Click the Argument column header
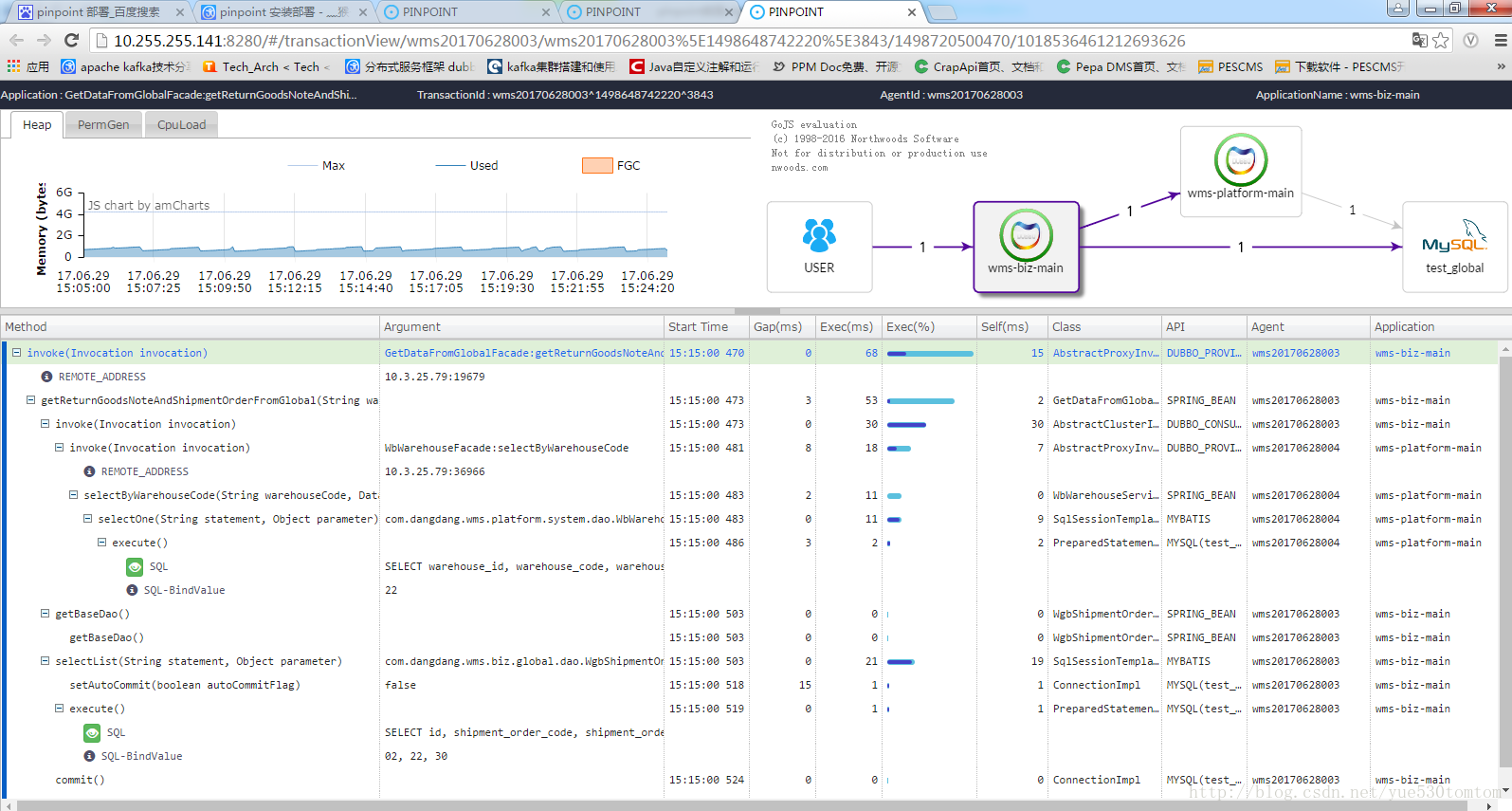Image resolution: width=1512 pixels, height=811 pixels. pyautogui.click(x=521, y=326)
